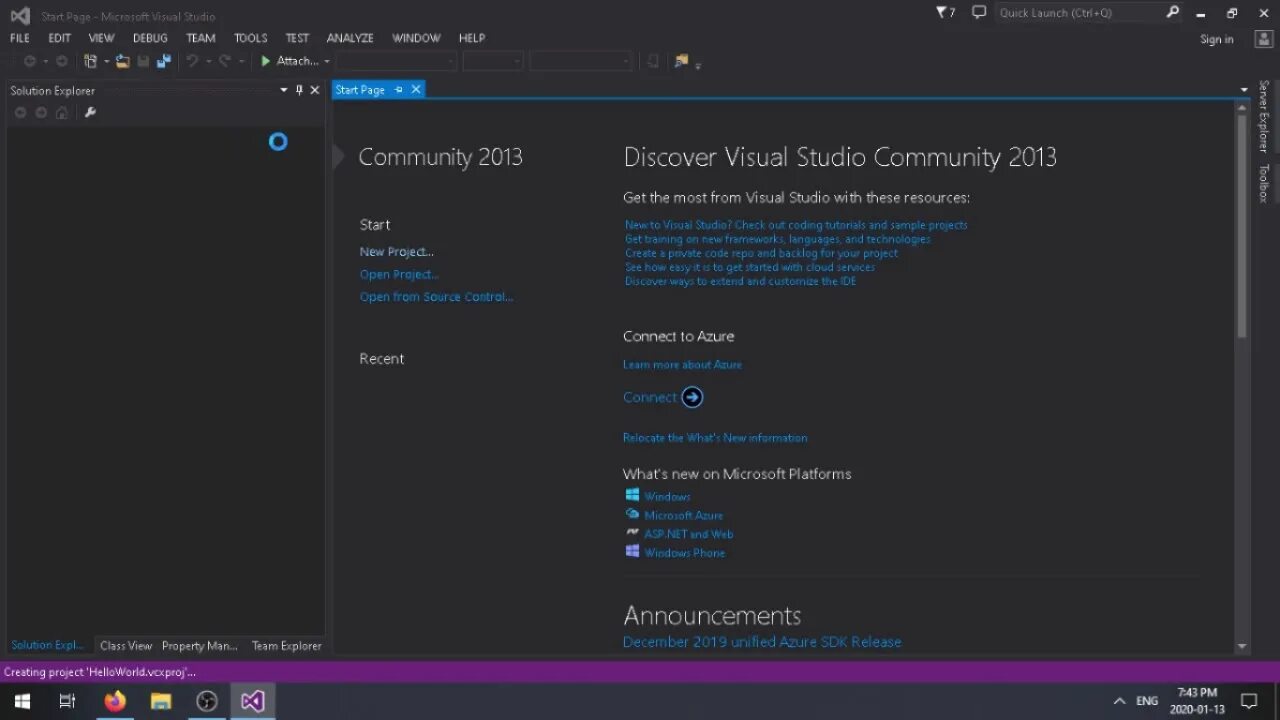Screen dimensions: 1280x720
Task: Open File Explorer from the taskbar
Action: point(161,701)
